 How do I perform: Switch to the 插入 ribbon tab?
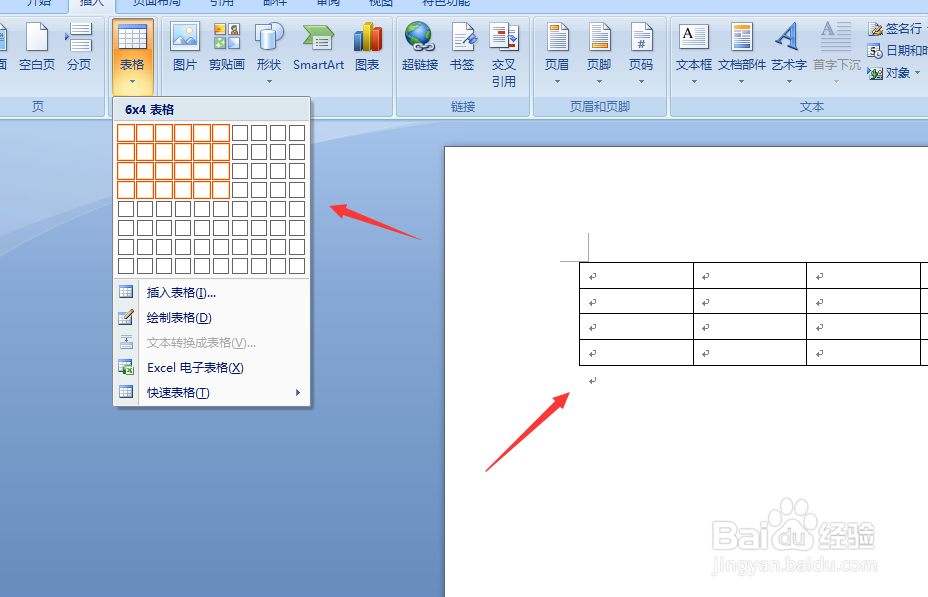point(92,4)
